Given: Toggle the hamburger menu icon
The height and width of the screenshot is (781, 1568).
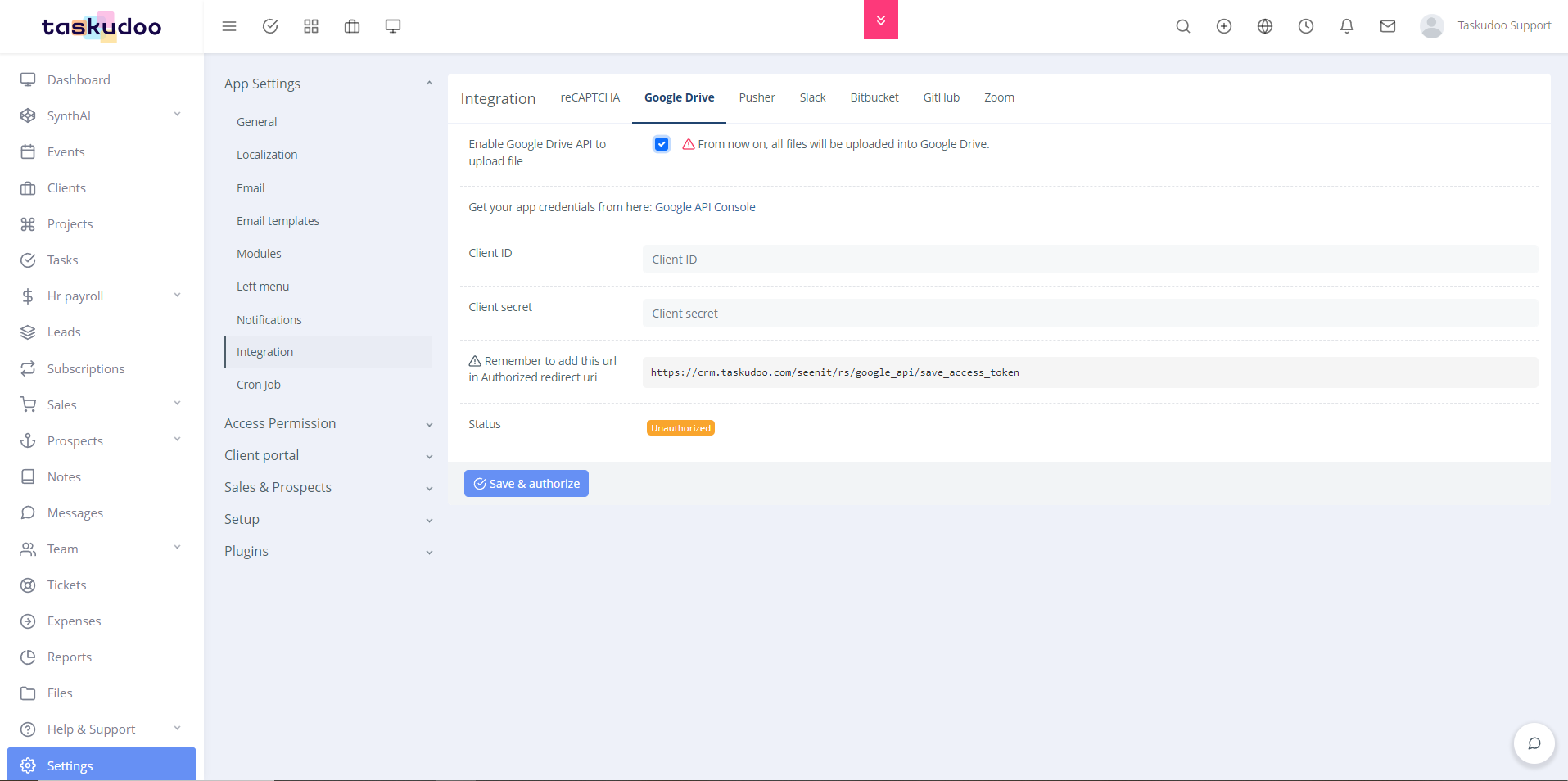Looking at the screenshot, I should click(229, 26).
